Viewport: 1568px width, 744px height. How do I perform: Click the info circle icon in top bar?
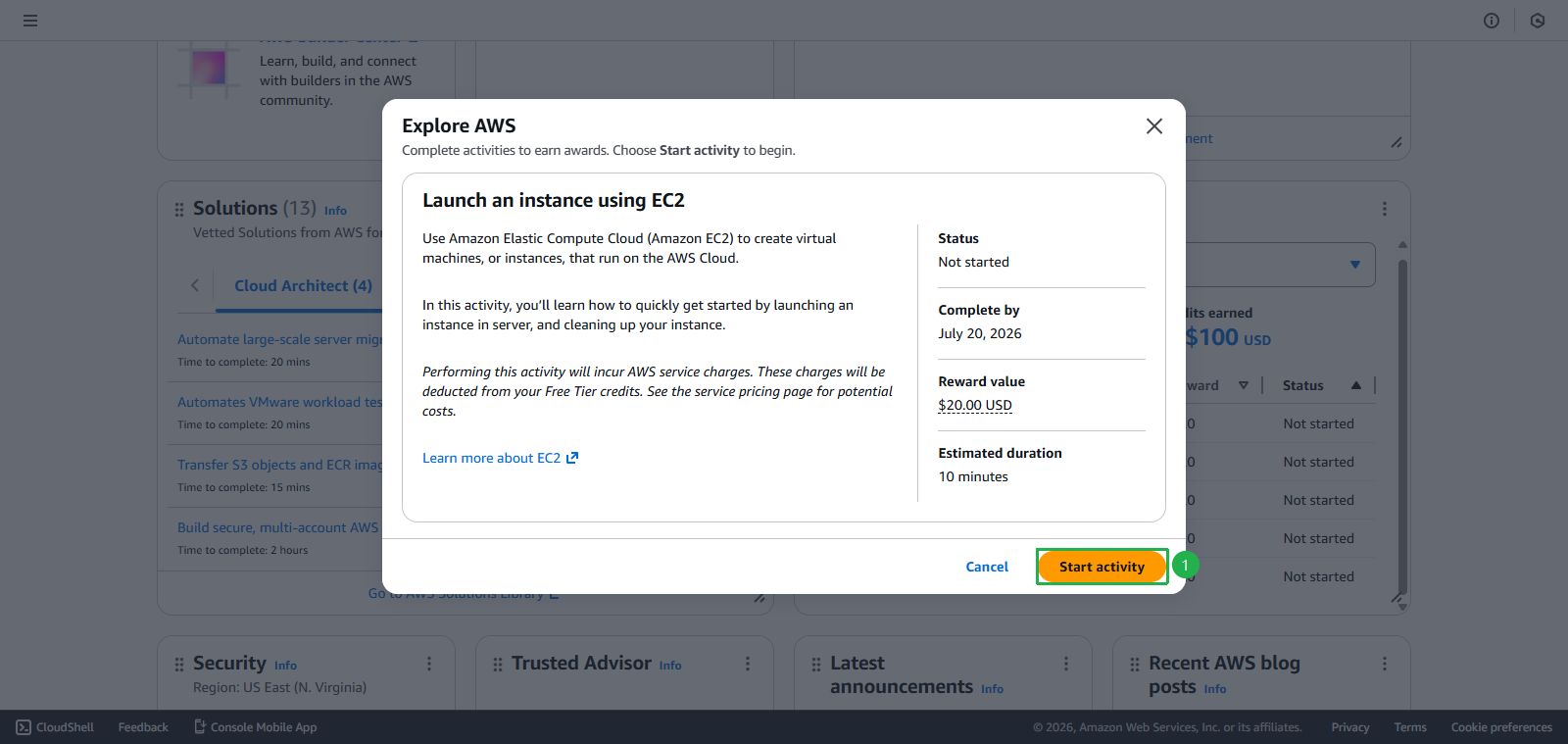pyautogui.click(x=1492, y=21)
